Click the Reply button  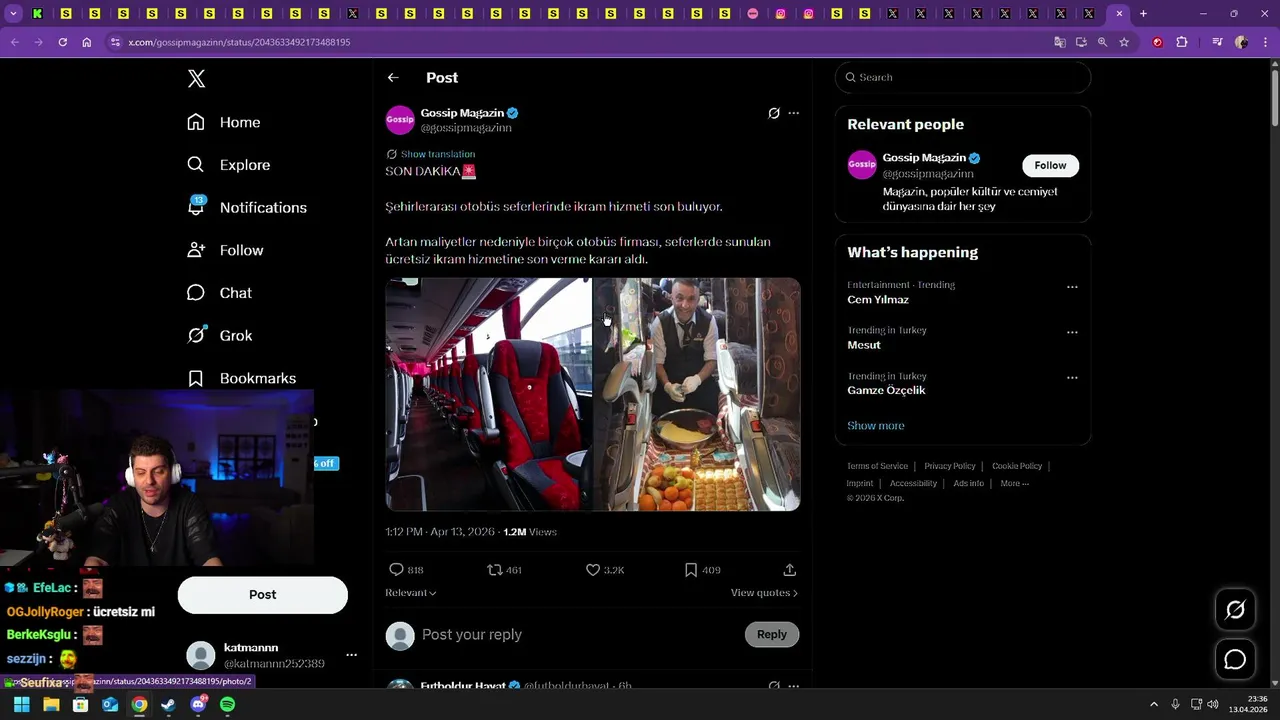(772, 634)
